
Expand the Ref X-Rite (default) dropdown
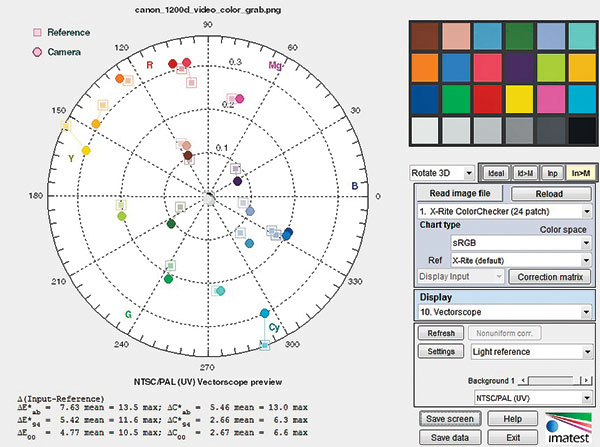point(521,261)
